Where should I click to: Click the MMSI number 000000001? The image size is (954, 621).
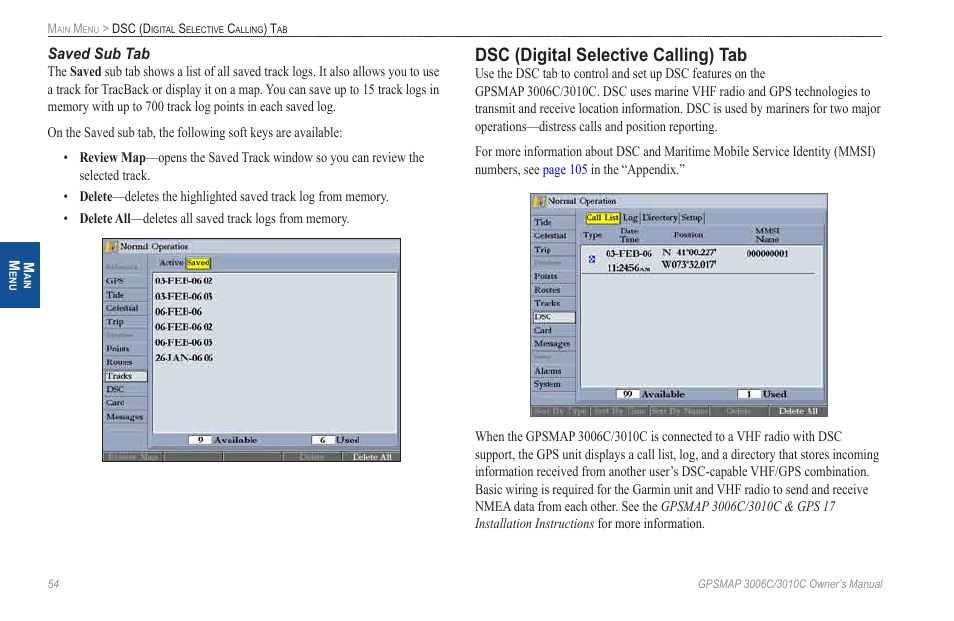click(x=767, y=254)
